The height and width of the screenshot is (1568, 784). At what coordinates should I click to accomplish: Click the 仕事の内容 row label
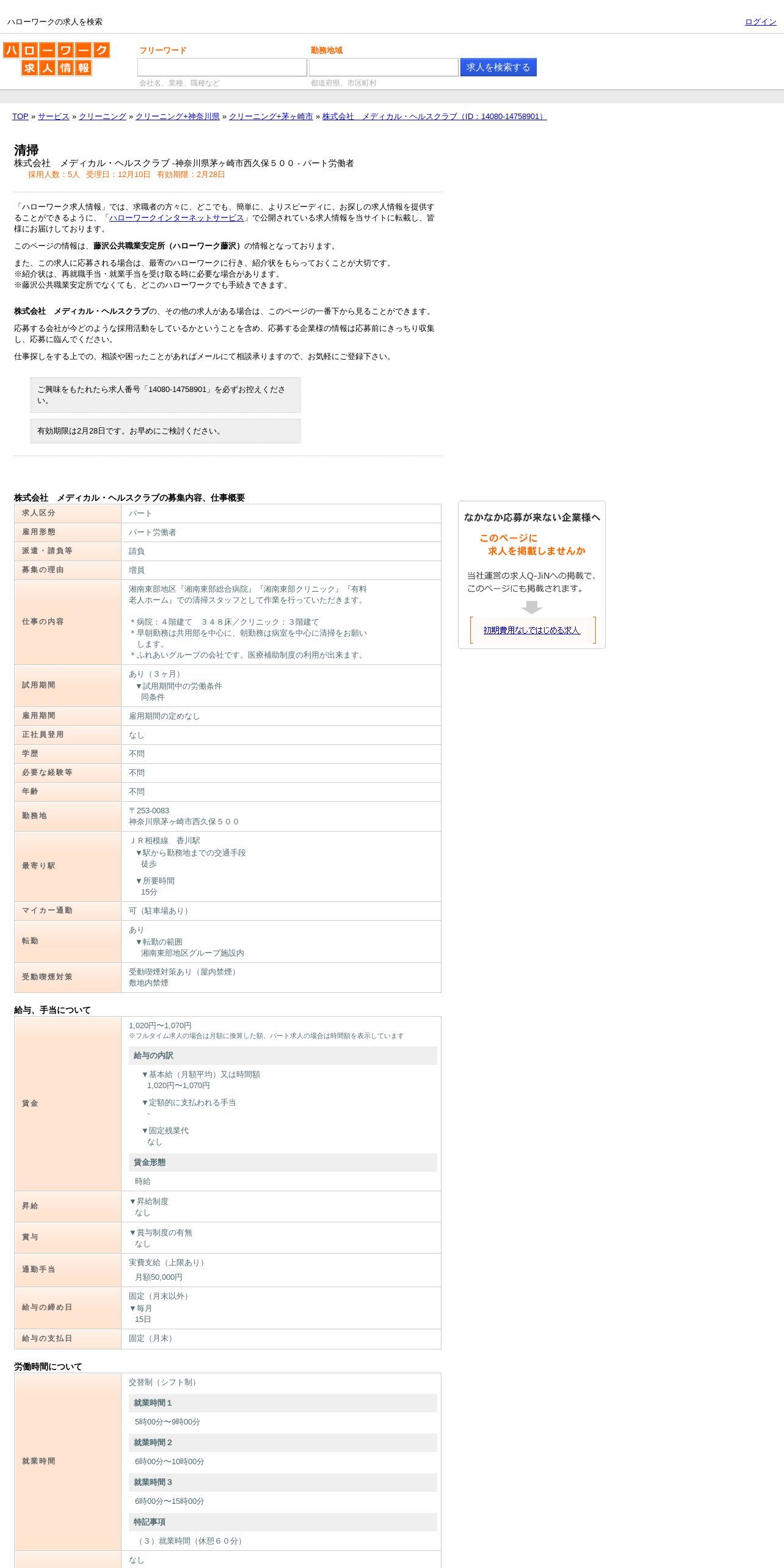68,622
